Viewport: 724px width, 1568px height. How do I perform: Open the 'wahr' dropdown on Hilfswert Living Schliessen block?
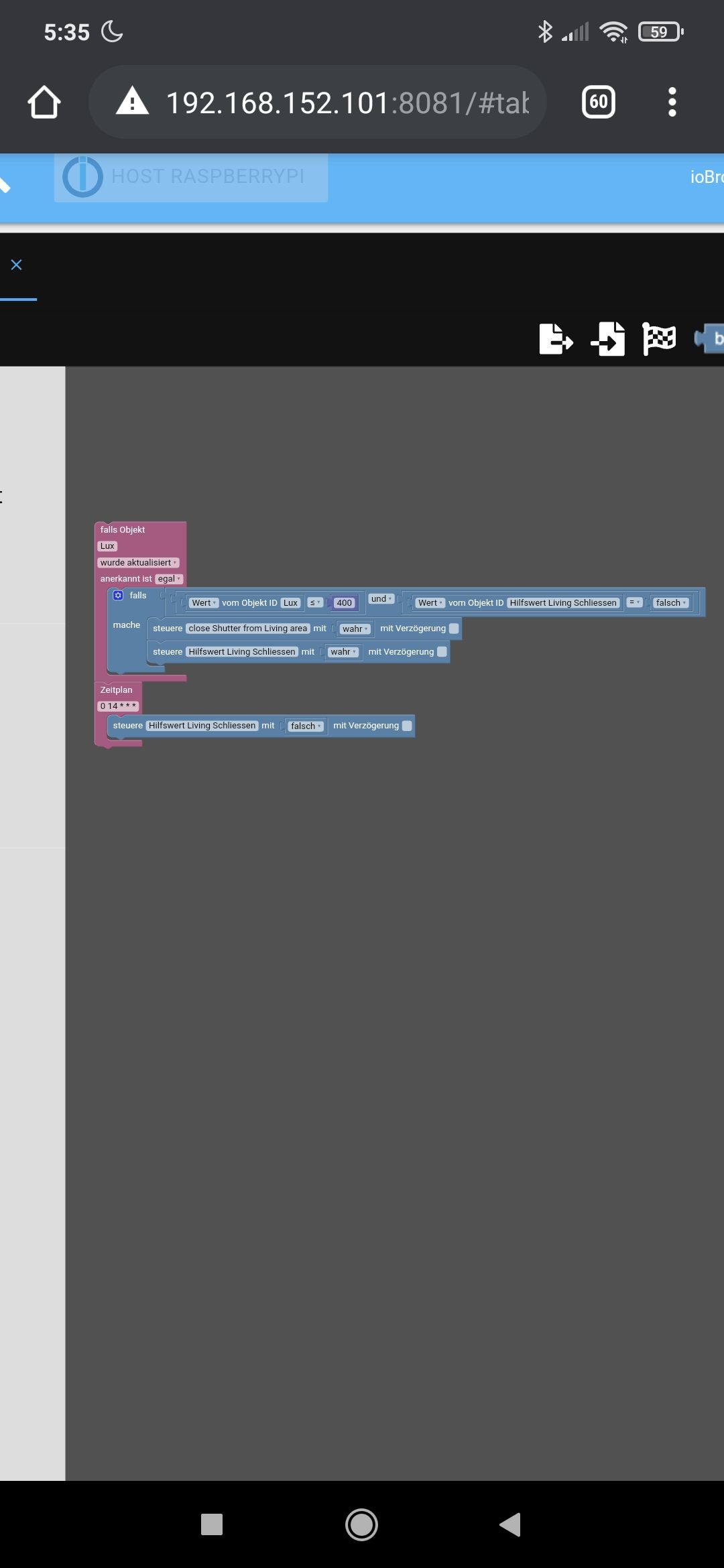tap(343, 652)
